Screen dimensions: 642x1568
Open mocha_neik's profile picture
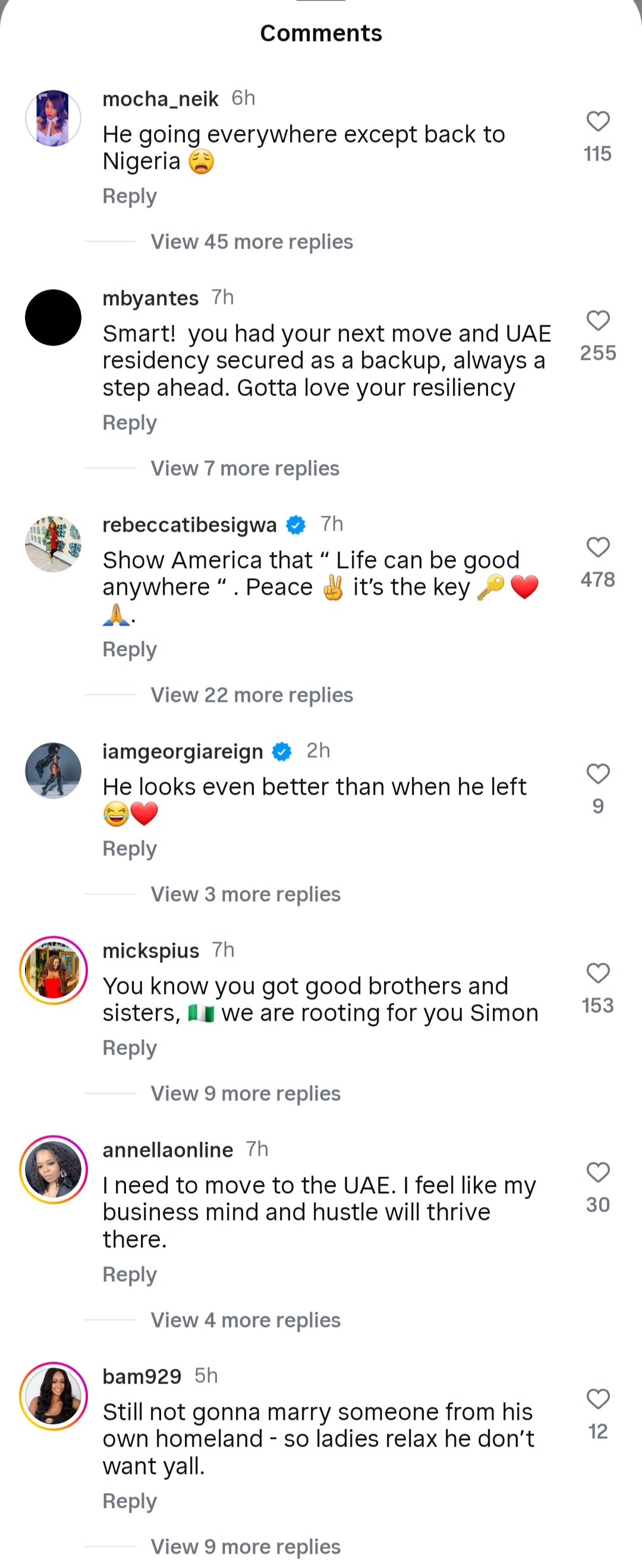coord(53,118)
